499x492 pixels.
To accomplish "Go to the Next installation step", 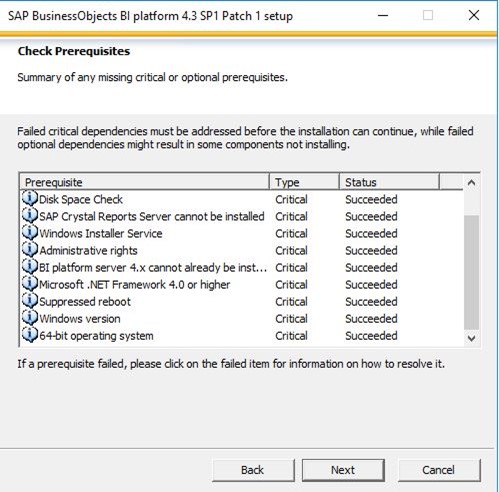I will click(x=343, y=470).
